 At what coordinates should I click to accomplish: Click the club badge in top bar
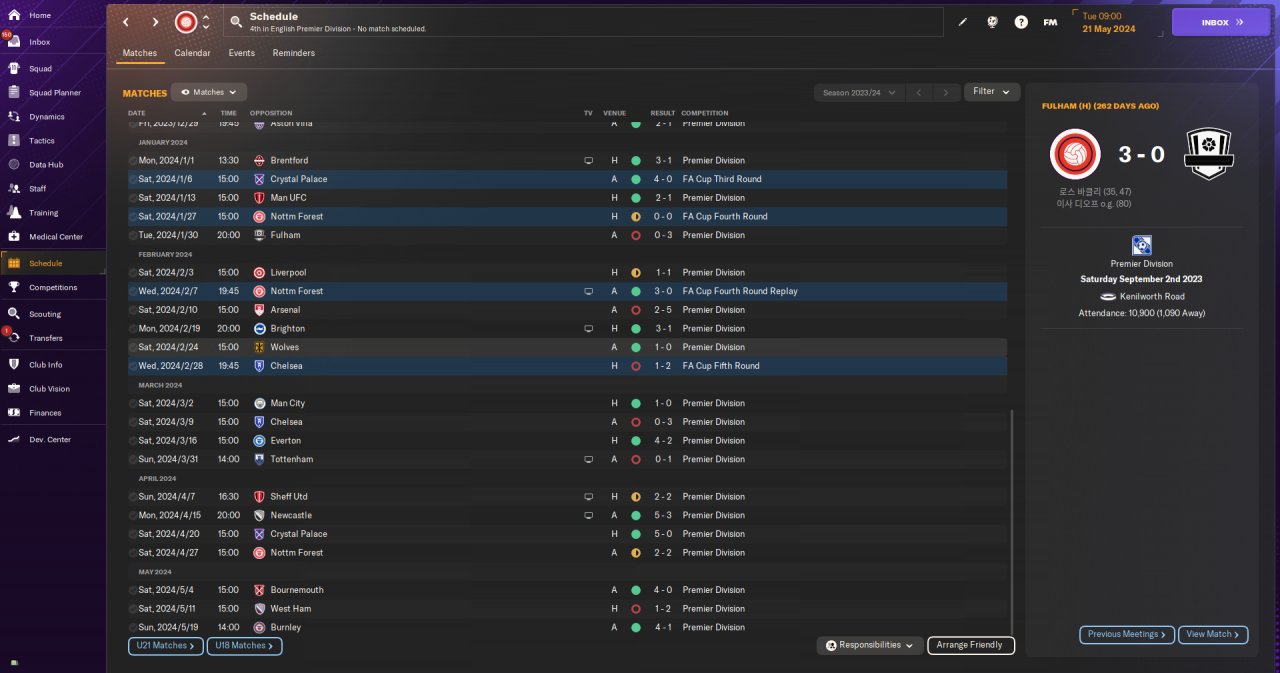point(186,22)
